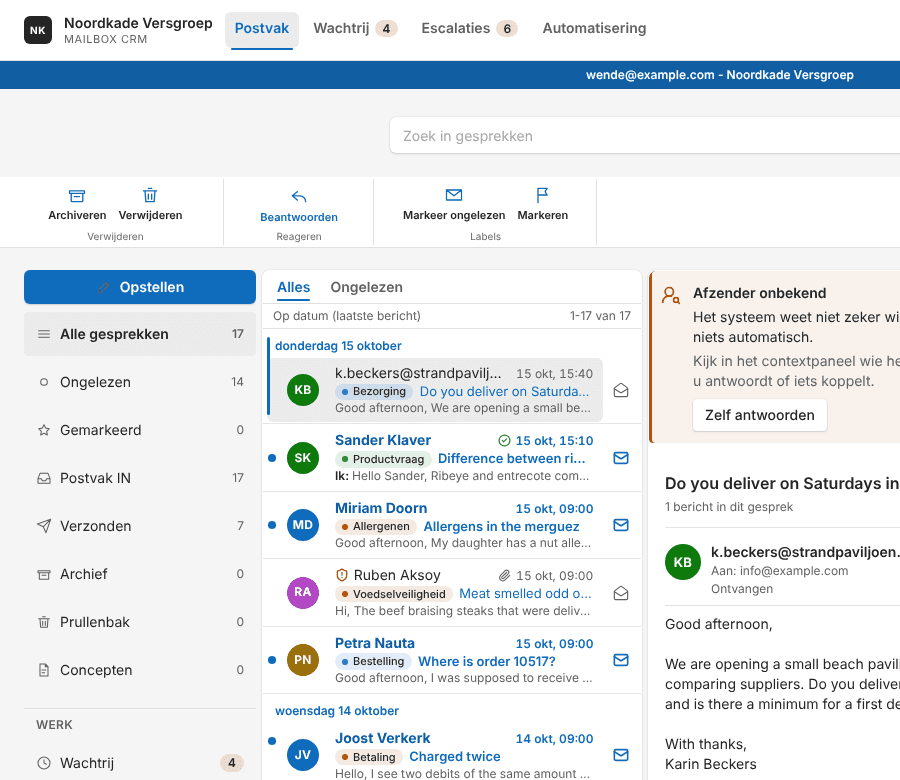Click the paperclip attachment icon on the Ruben Aksoy row
The width and height of the screenshot is (900, 780).
[x=504, y=575]
